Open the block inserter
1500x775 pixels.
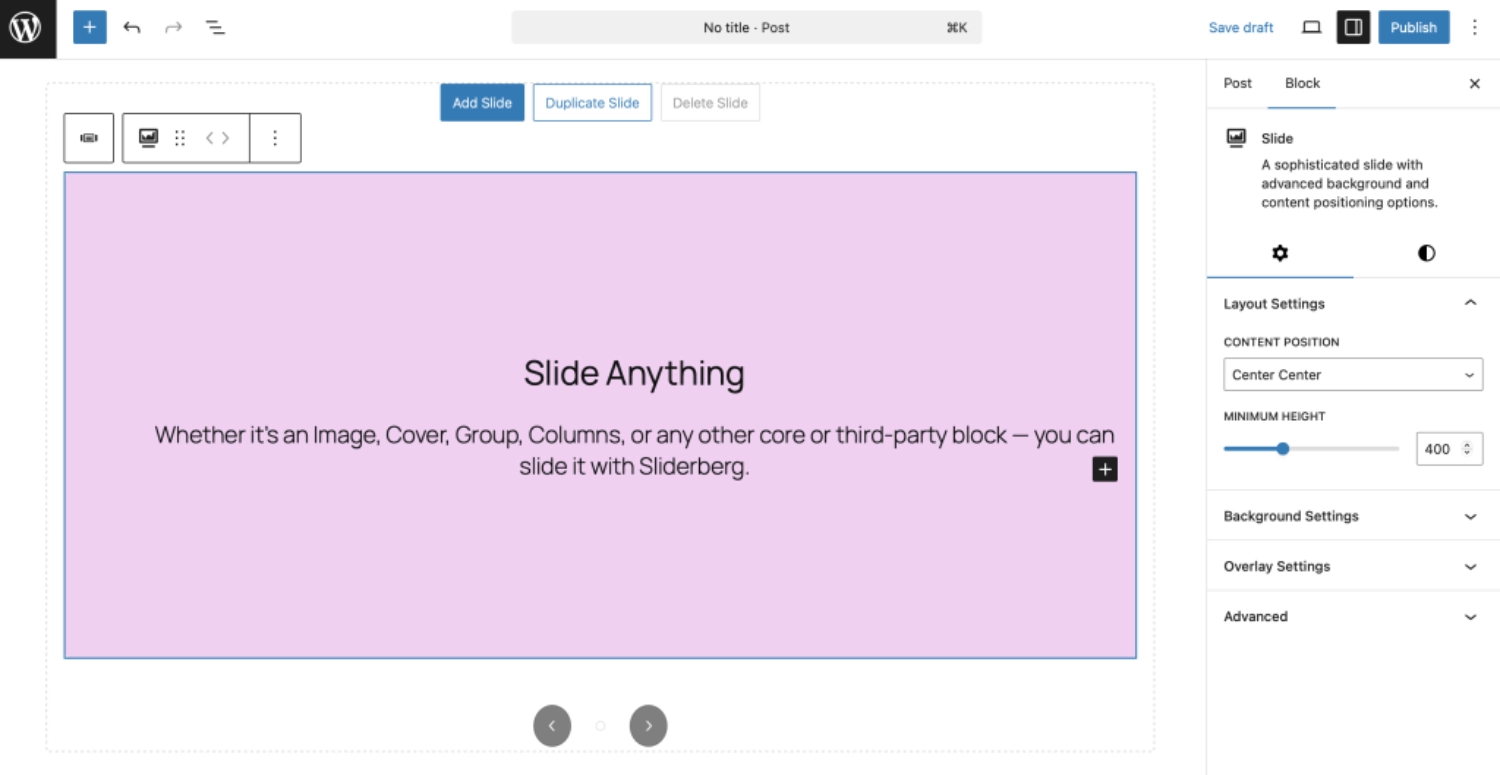tap(89, 27)
